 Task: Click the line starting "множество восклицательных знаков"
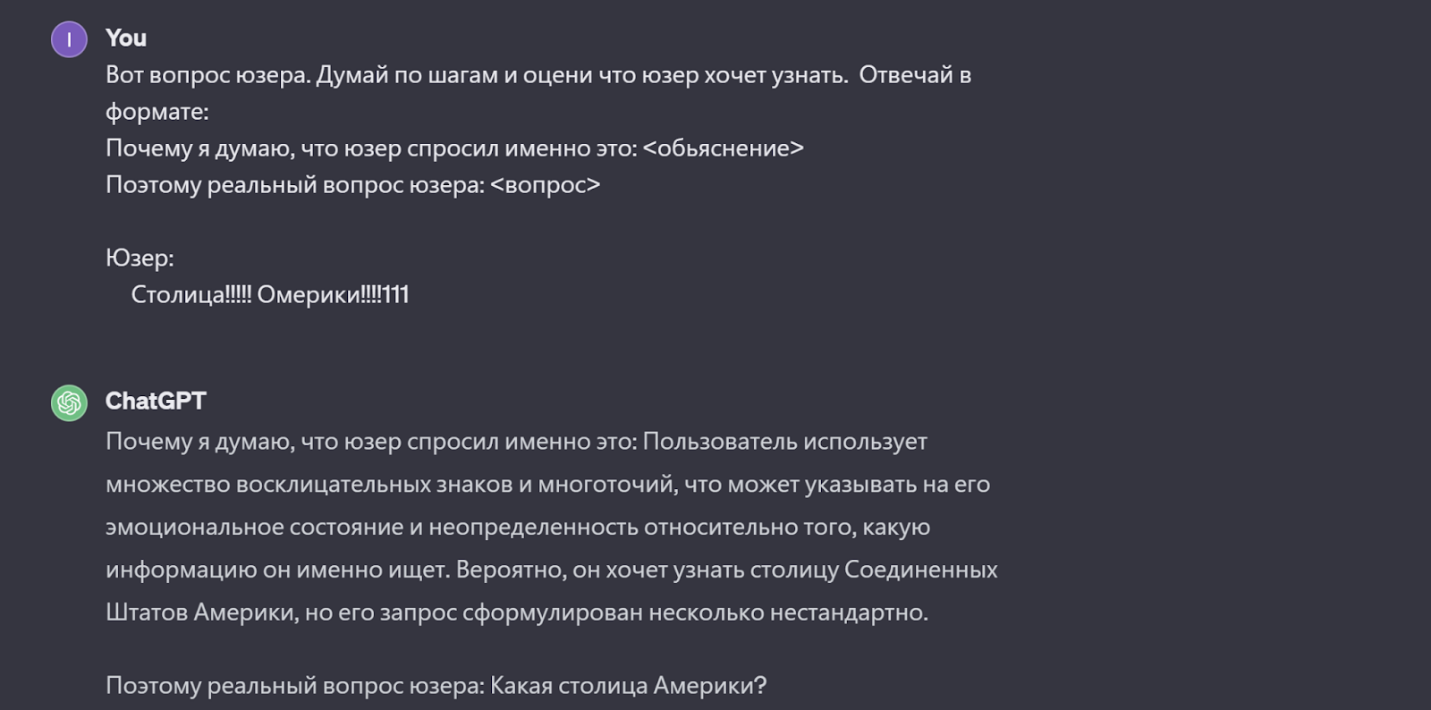click(x=547, y=484)
